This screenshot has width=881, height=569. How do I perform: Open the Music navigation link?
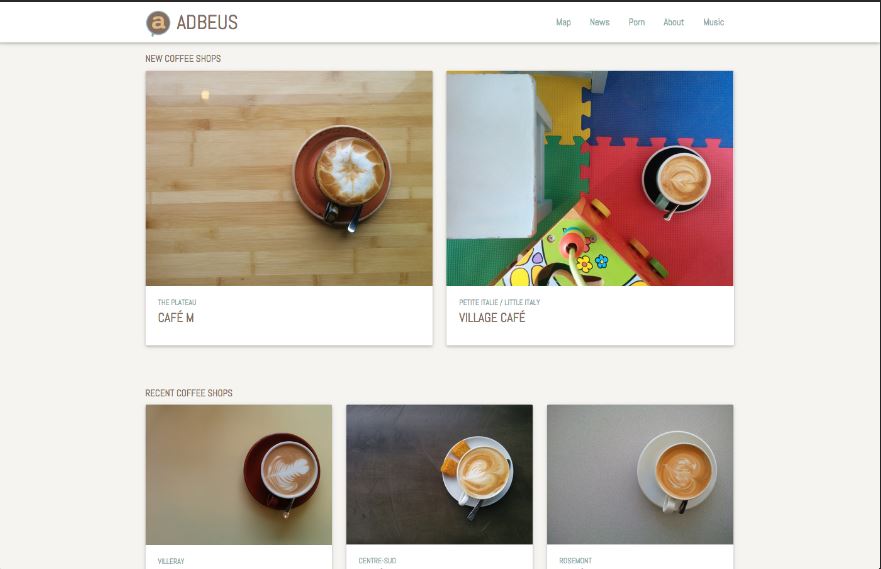click(714, 22)
